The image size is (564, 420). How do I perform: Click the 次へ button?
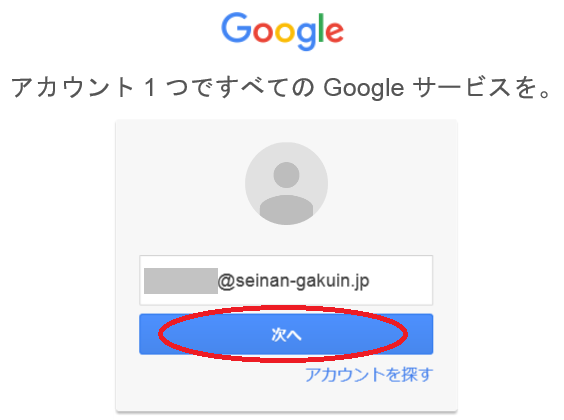[x=286, y=334]
